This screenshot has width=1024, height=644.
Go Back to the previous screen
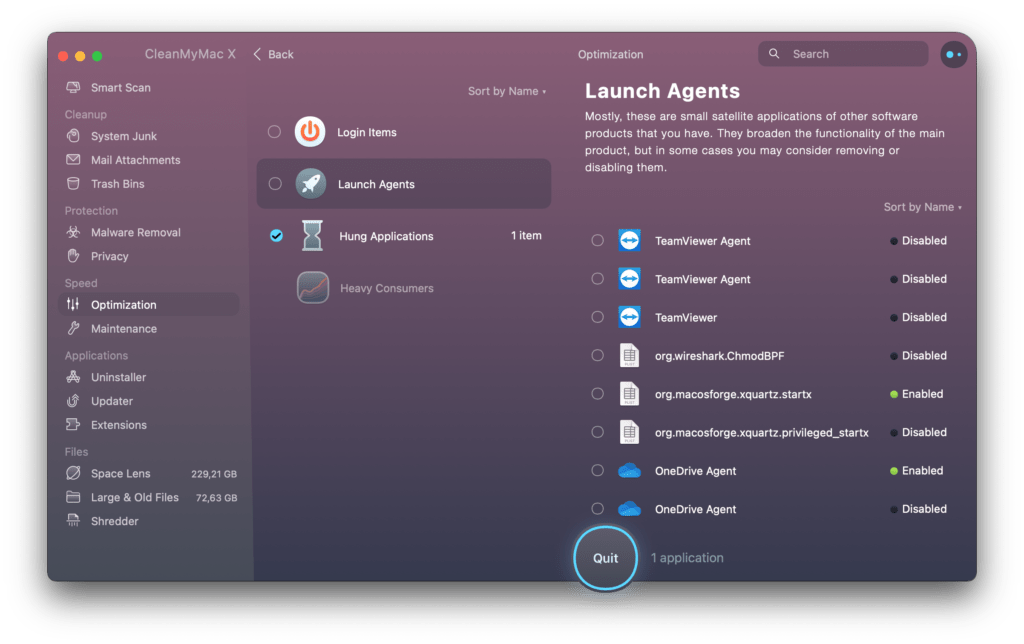(x=273, y=54)
